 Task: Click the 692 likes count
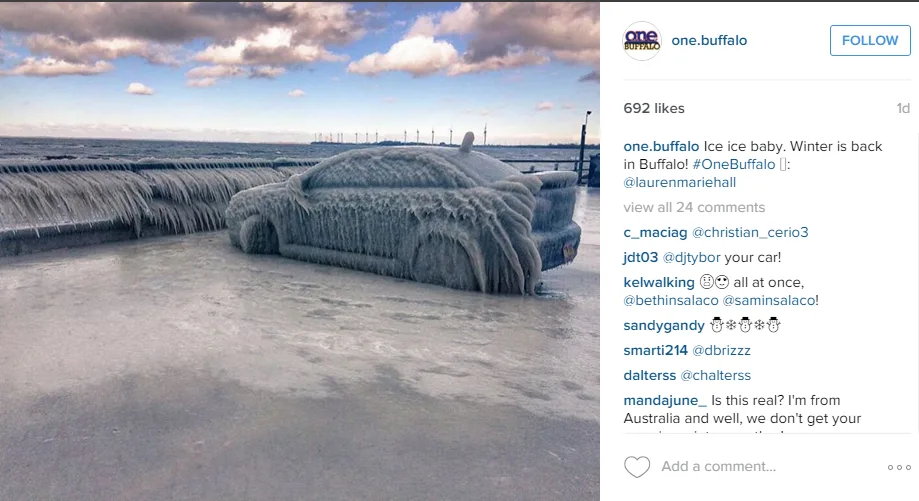pos(654,108)
